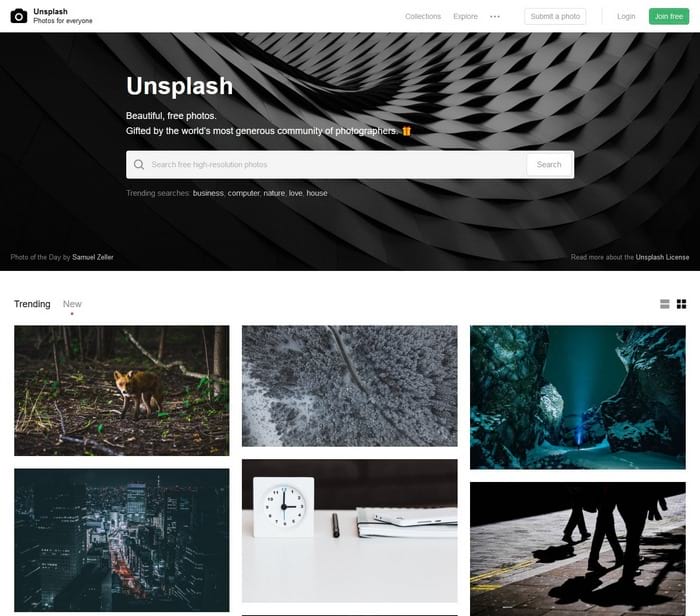The height and width of the screenshot is (616, 700).
Task: Click the 'Unsplash Photos for everyone' header text
Action: coord(62,16)
